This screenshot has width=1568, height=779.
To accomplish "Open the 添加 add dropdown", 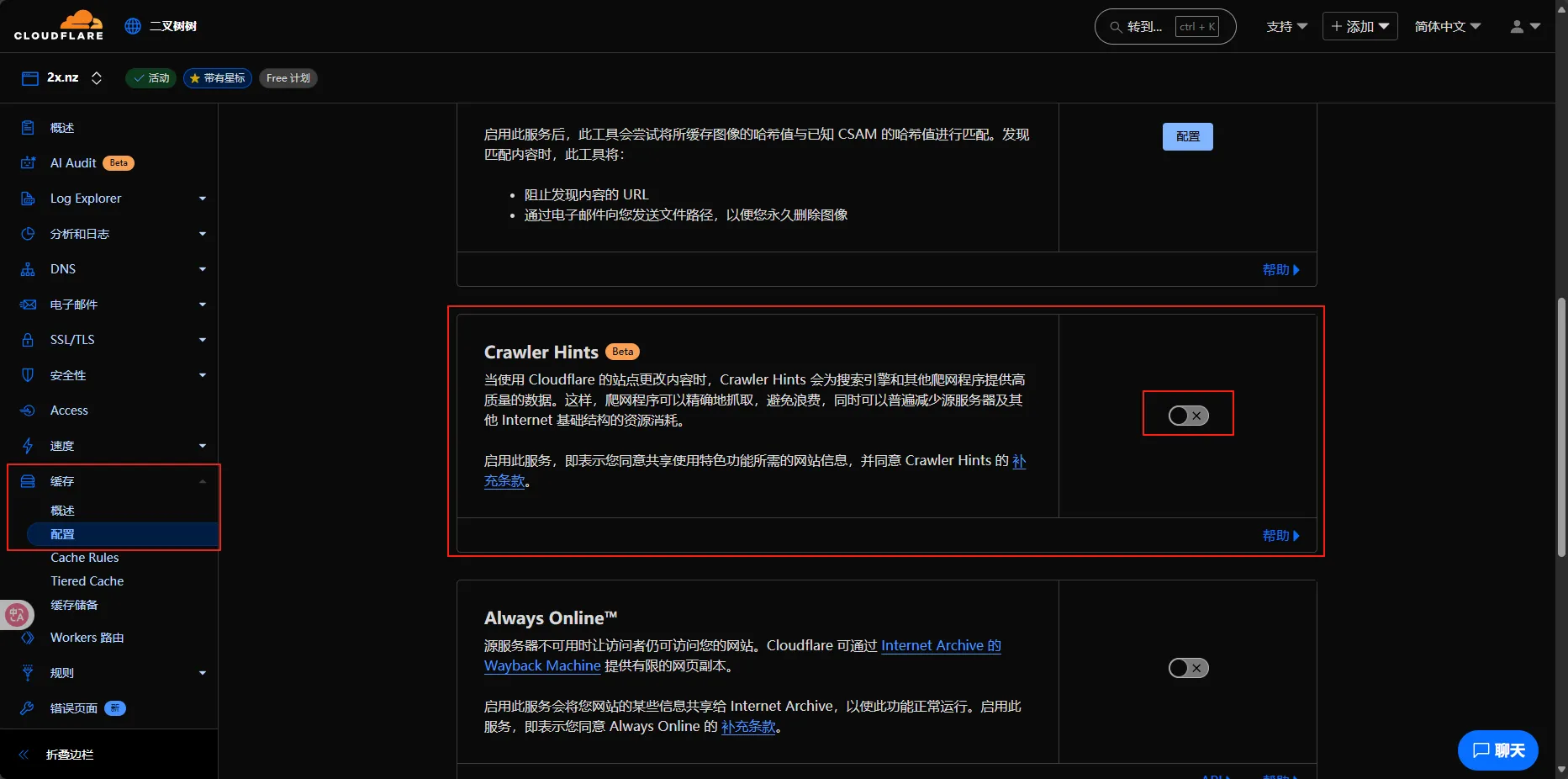I will coord(1359,27).
